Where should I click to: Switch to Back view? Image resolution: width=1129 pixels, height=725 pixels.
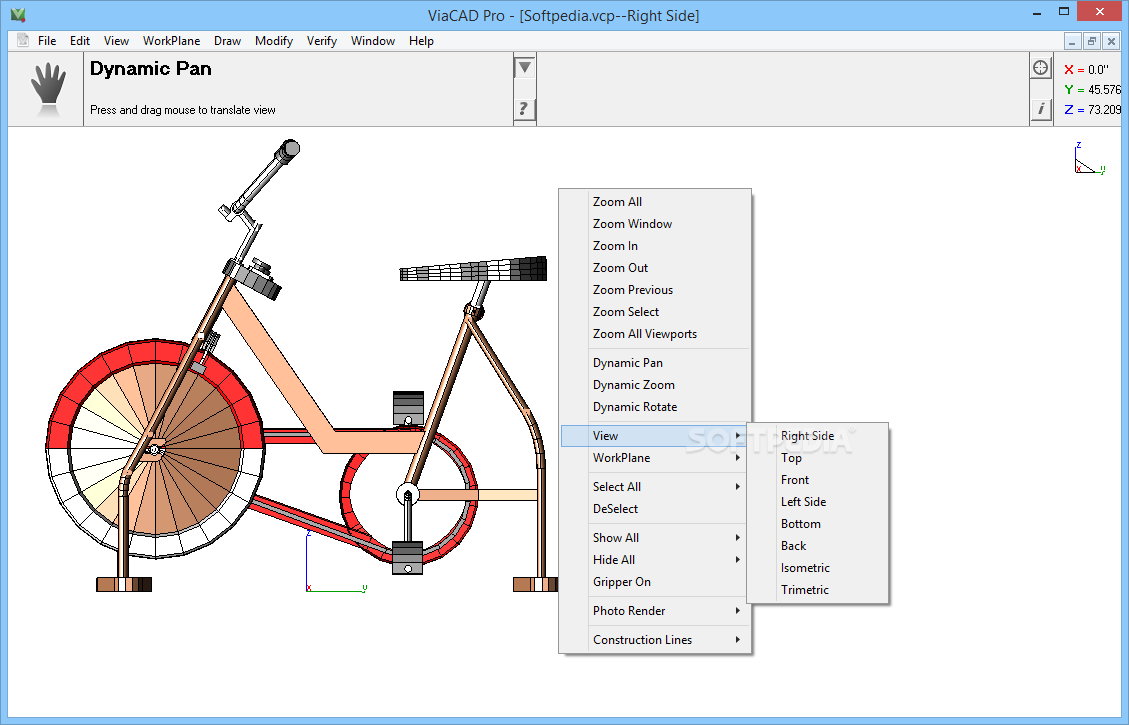[x=818, y=546]
